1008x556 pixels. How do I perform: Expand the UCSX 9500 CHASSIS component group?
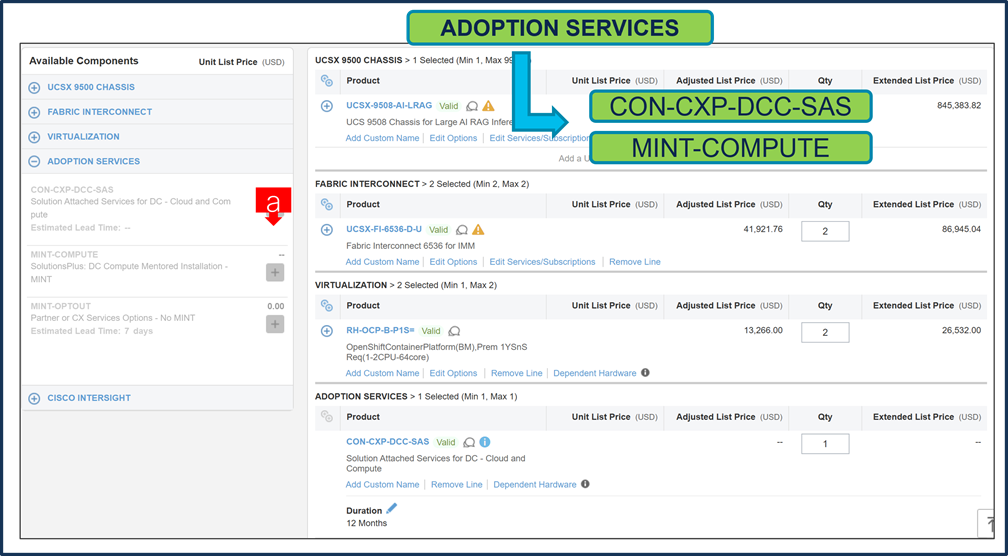tap(35, 87)
